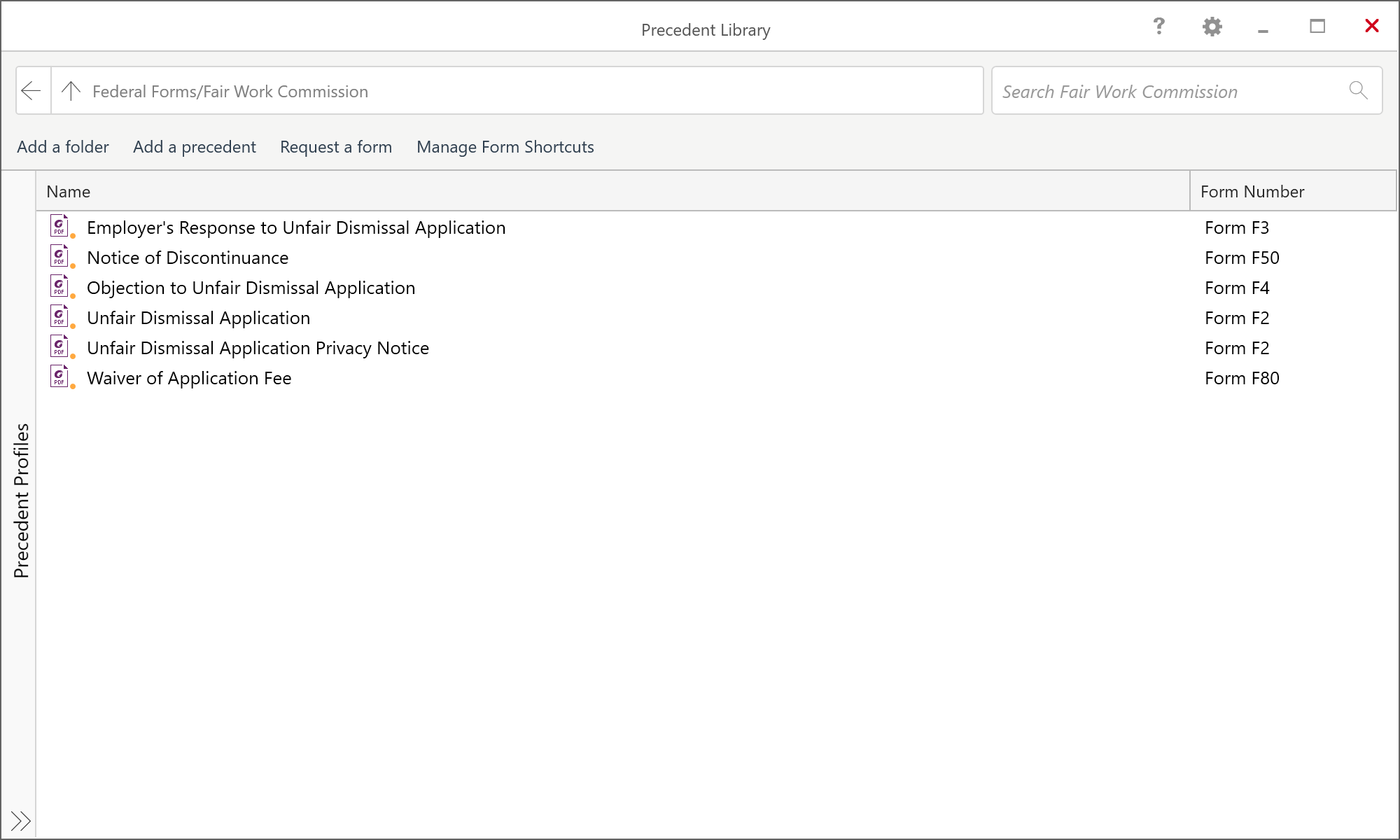Maximize the Precedent Library window
The height and width of the screenshot is (840, 1400).
(1317, 27)
